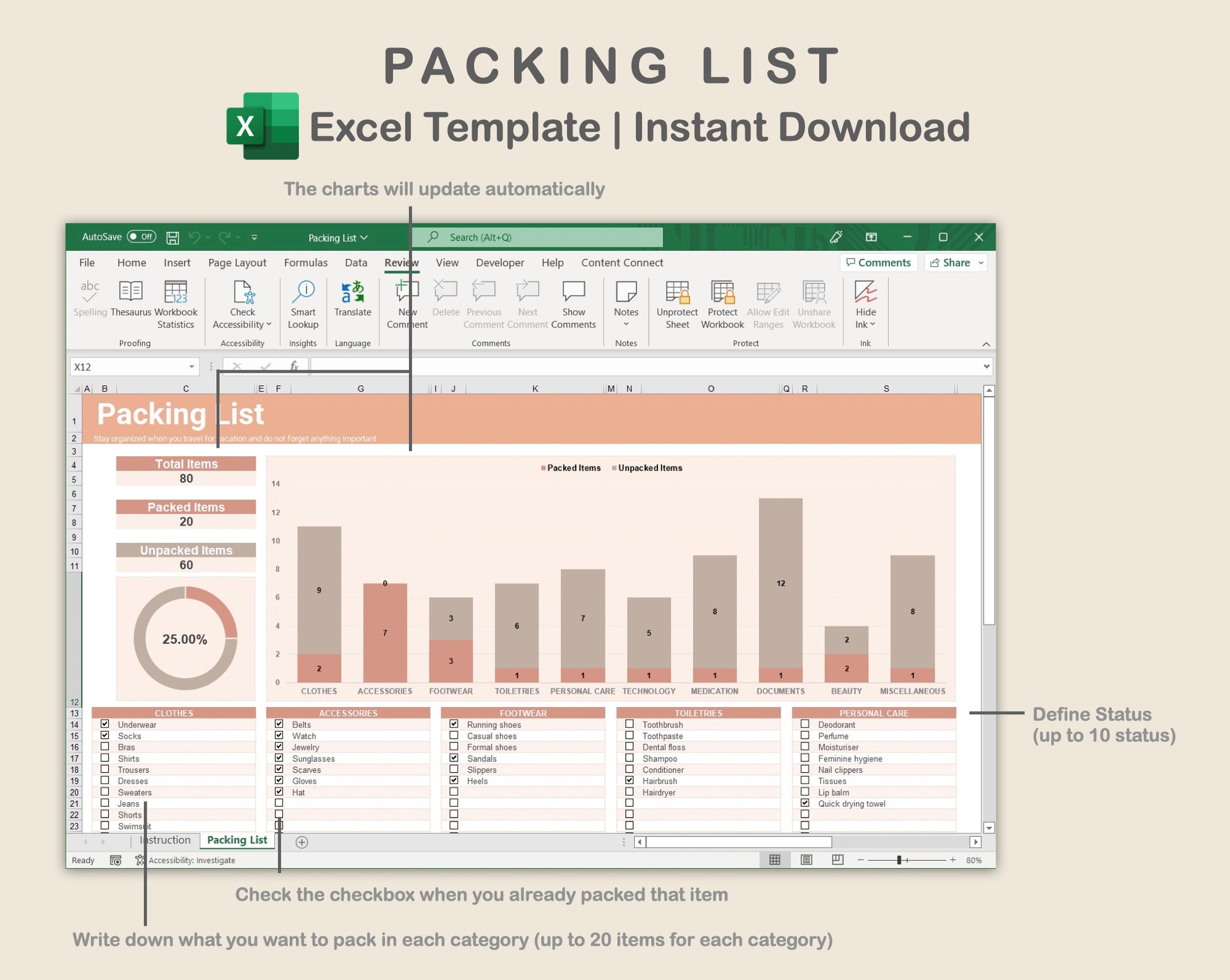Click Unprotect Sheet
Viewport: 1230px width, 980px height.
tap(677, 305)
